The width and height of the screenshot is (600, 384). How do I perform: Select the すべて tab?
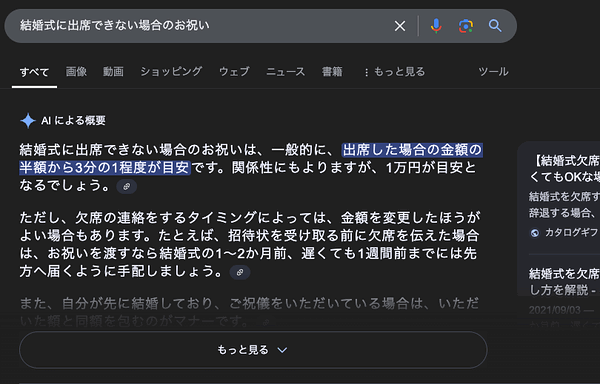pos(34,72)
